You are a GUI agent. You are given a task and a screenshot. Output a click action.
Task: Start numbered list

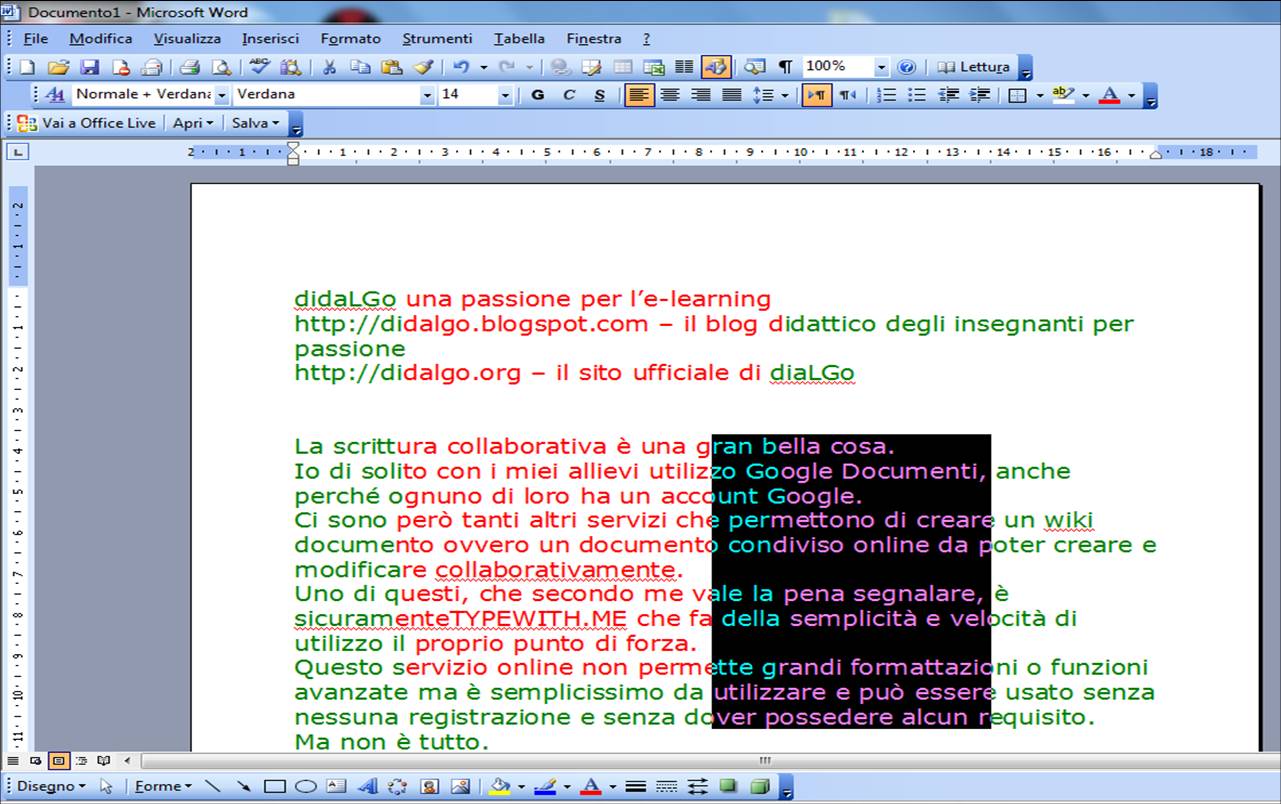coord(886,95)
